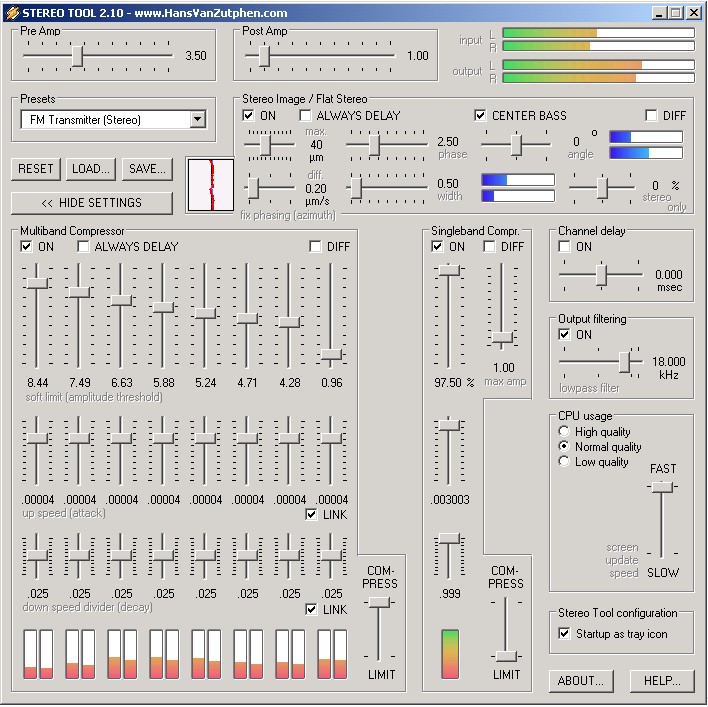
Task: Click the Singleband compression level meter
Action: click(x=450, y=654)
